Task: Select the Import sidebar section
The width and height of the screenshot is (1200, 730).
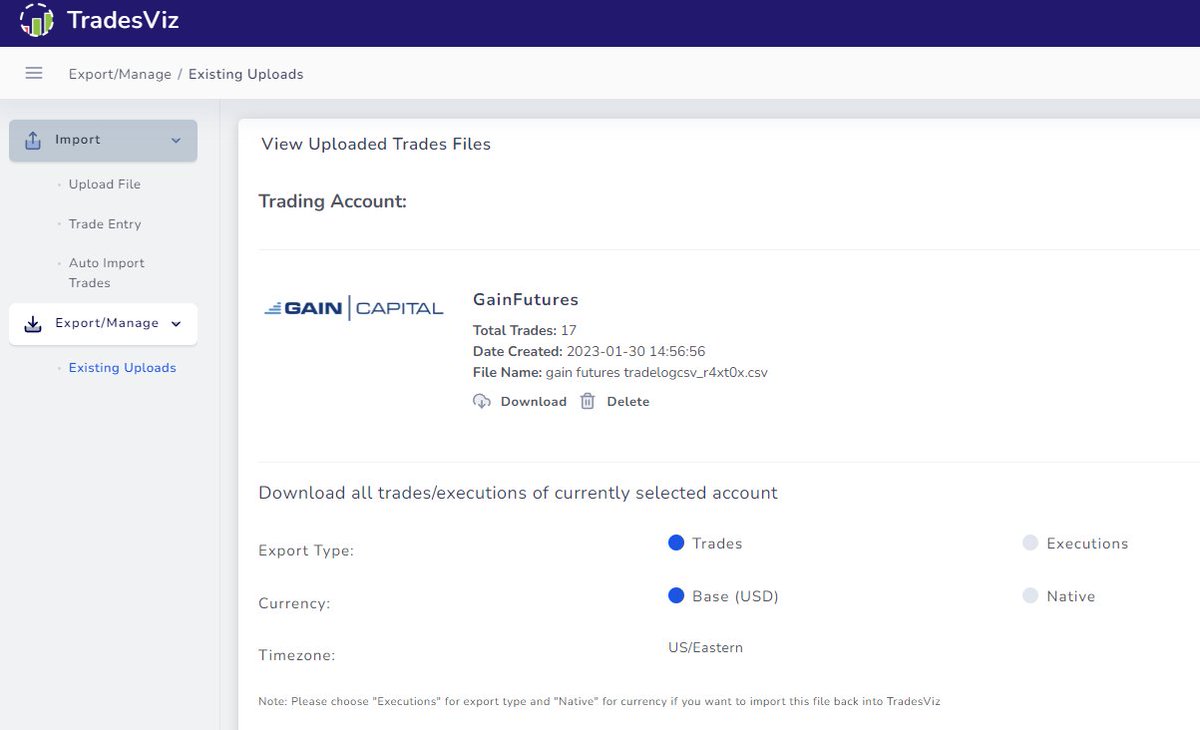Action: point(103,140)
